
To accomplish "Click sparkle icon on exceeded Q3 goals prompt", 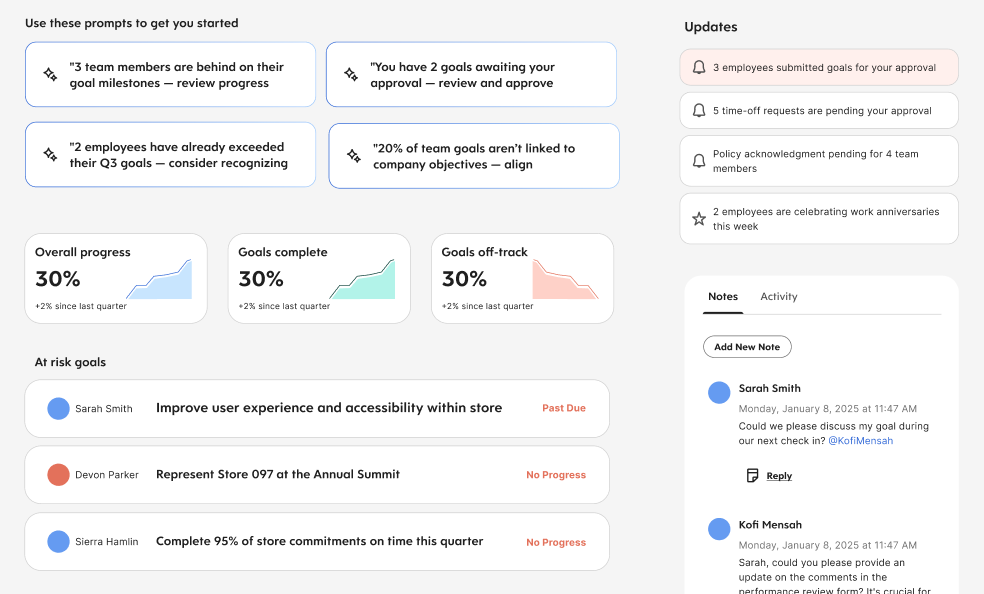I will [50, 154].
